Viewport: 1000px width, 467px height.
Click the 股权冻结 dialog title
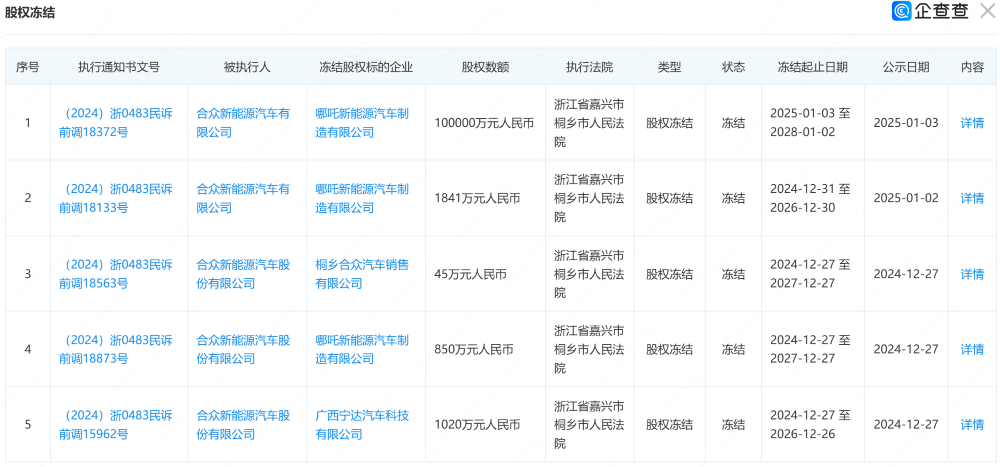point(30,13)
